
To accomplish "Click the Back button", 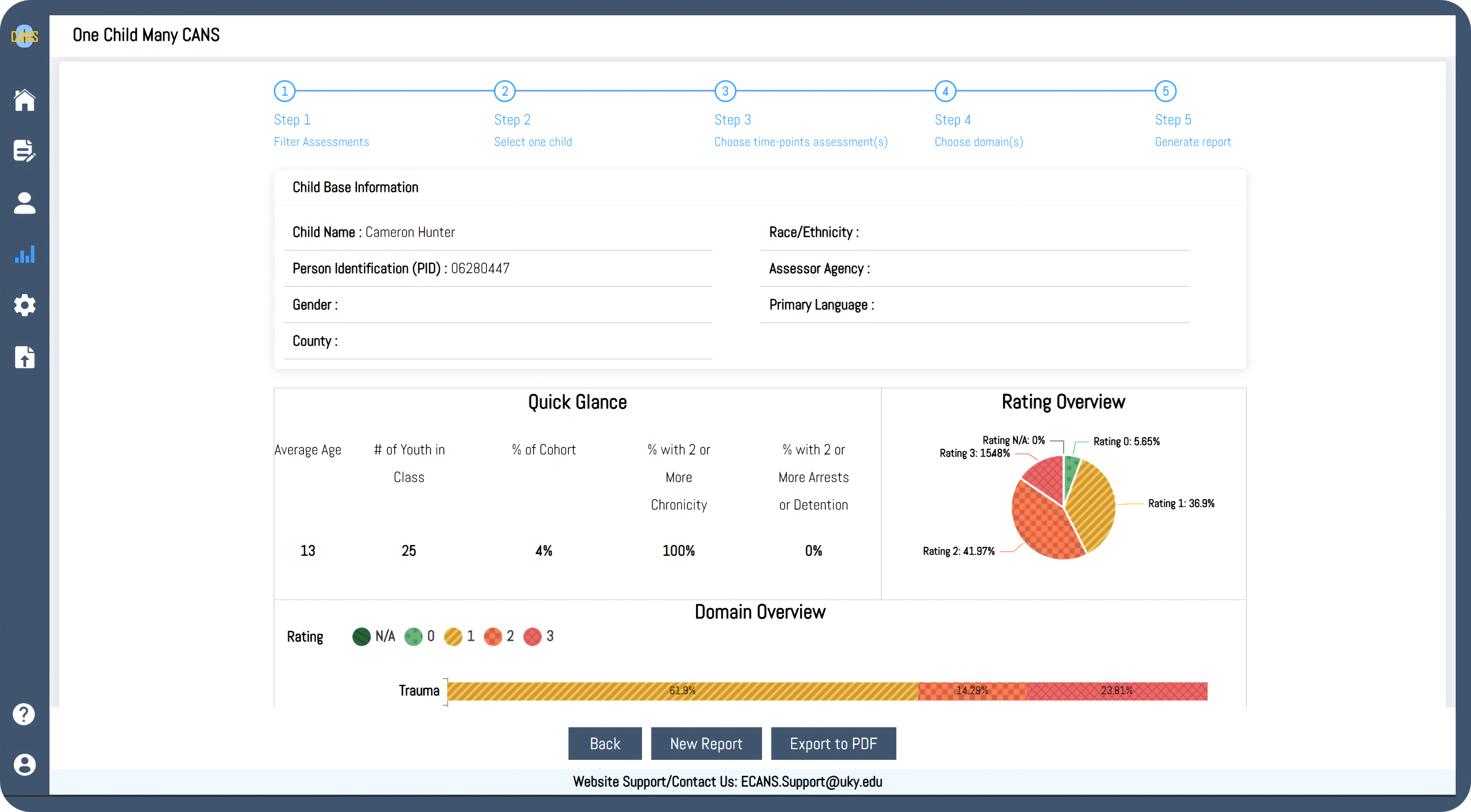I will (605, 744).
